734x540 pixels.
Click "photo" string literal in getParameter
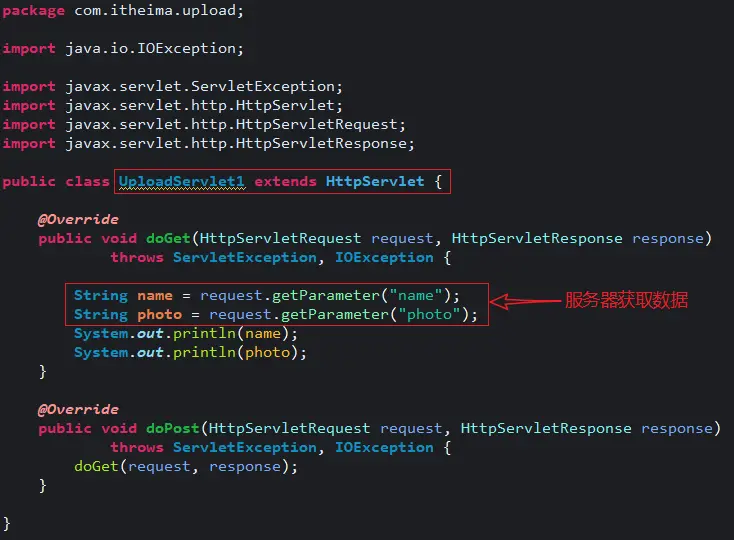click(429, 314)
